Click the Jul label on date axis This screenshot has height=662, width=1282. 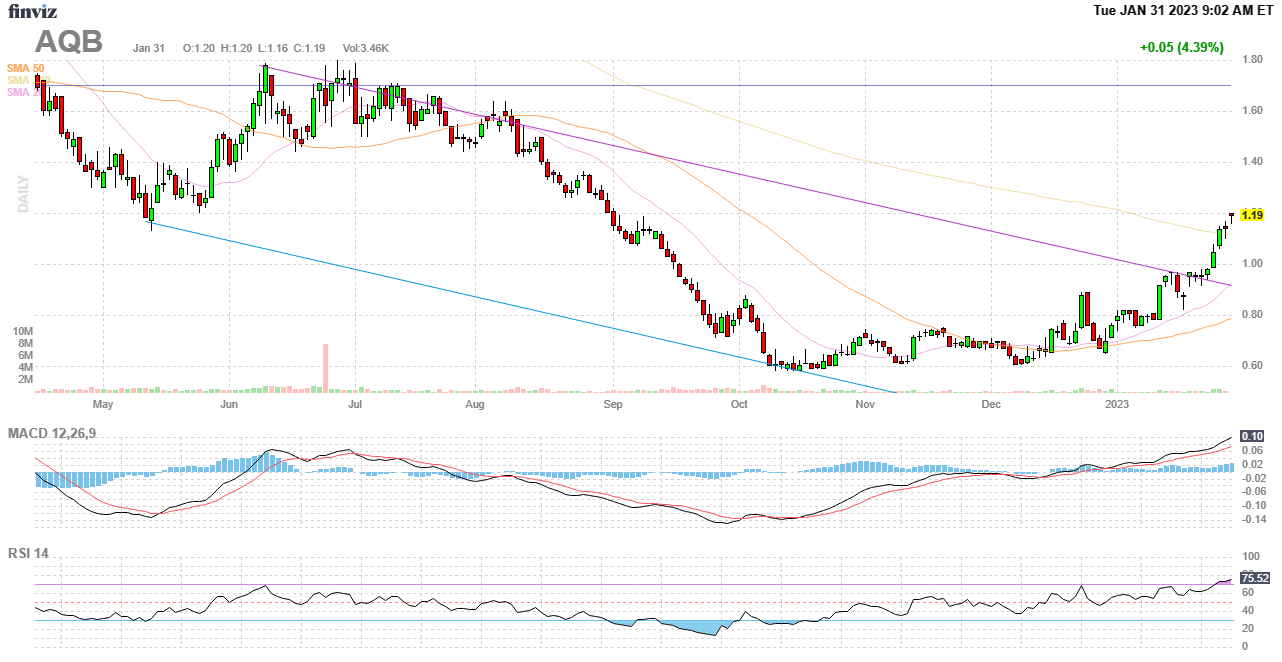coord(355,405)
